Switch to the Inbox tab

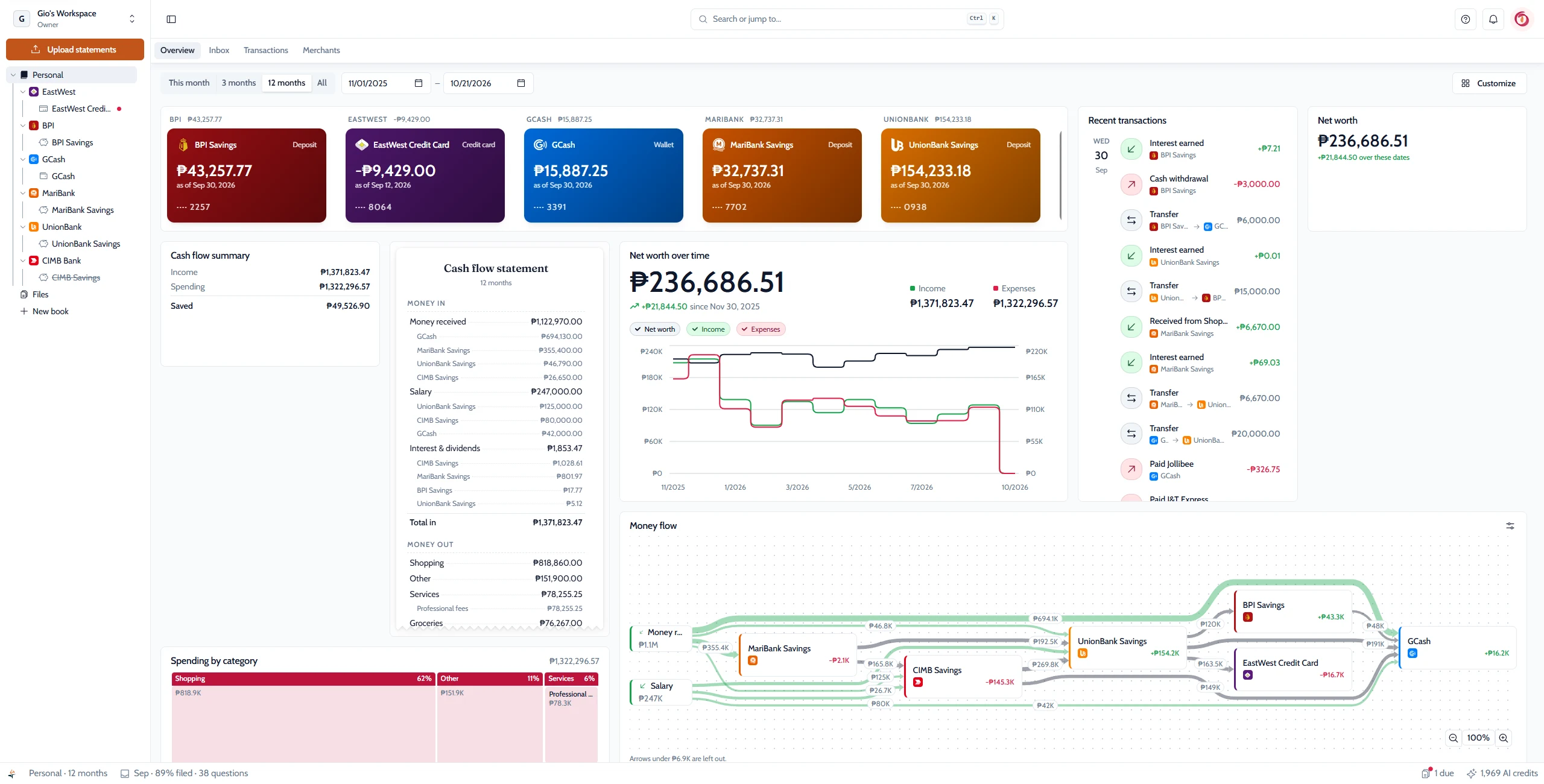pos(219,51)
